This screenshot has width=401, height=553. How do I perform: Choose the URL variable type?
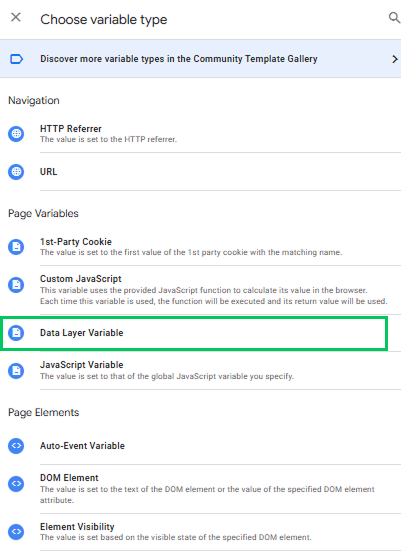(x=200, y=172)
